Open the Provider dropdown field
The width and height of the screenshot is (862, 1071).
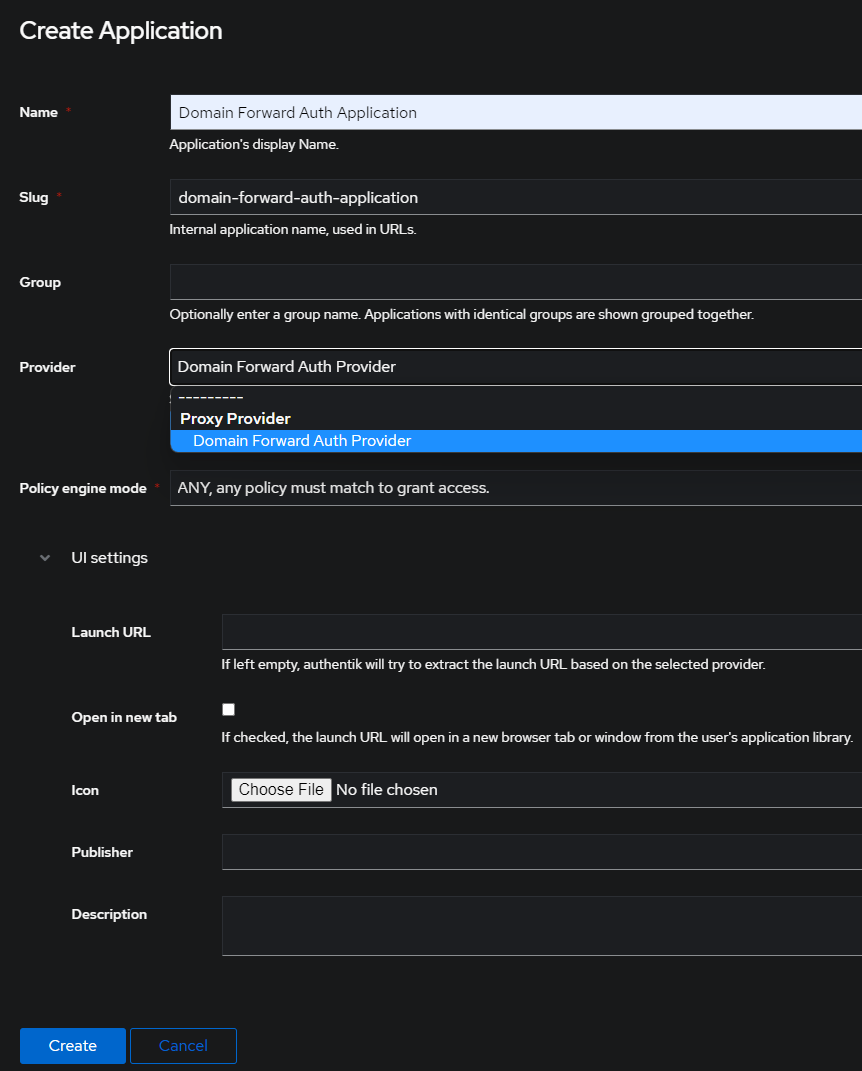[x=516, y=367]
